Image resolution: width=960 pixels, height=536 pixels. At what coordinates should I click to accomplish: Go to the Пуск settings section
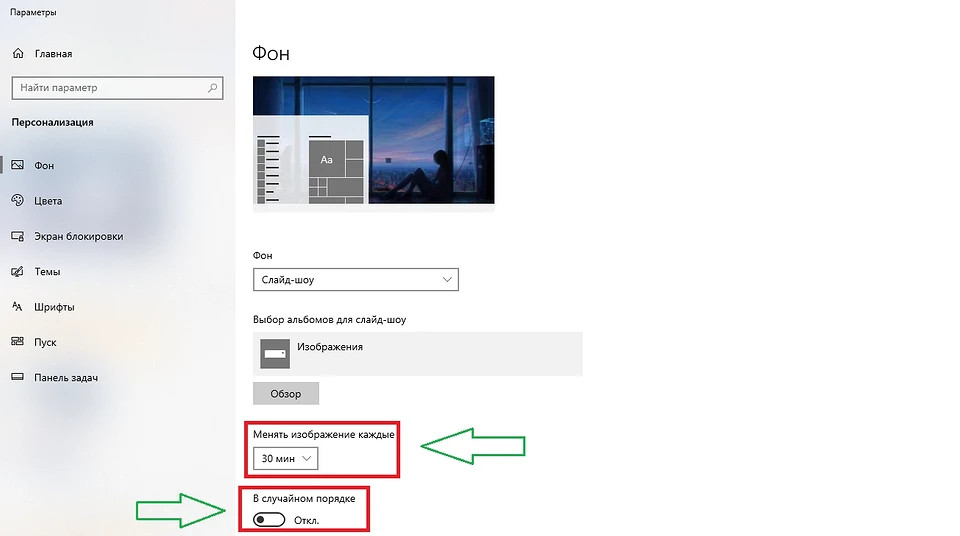45,342
